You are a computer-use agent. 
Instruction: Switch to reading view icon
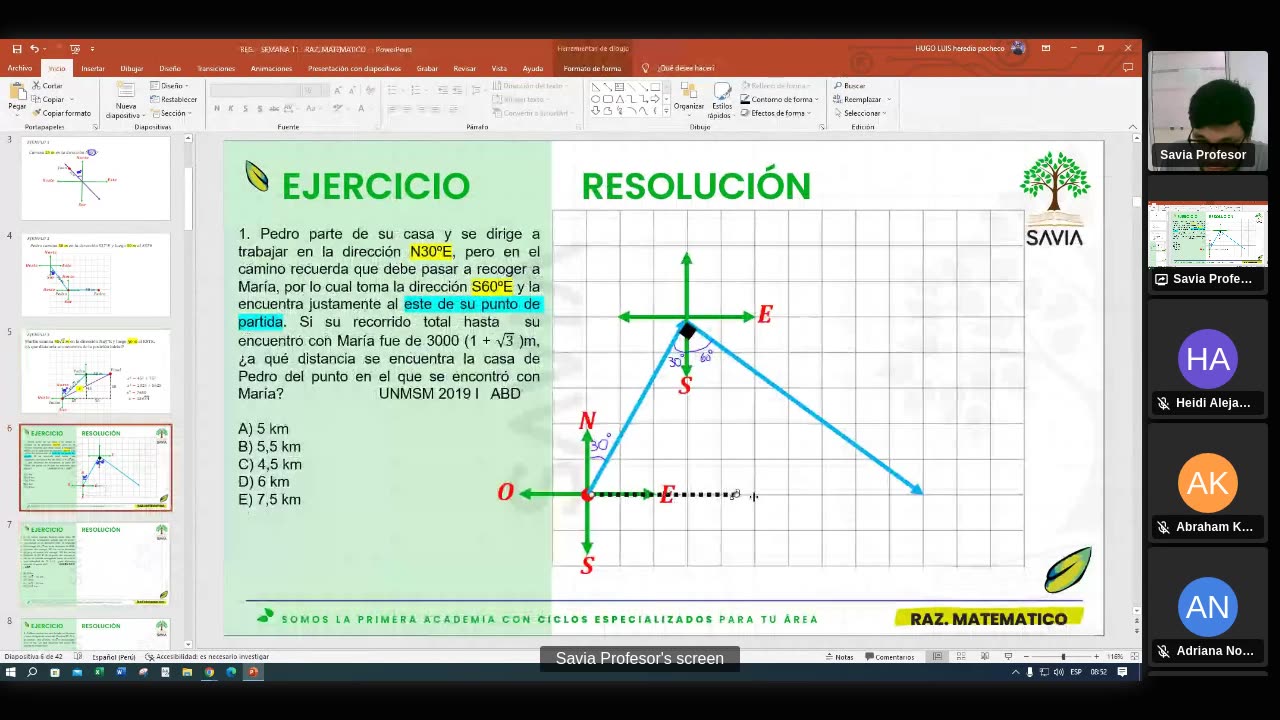pos(985,657)
